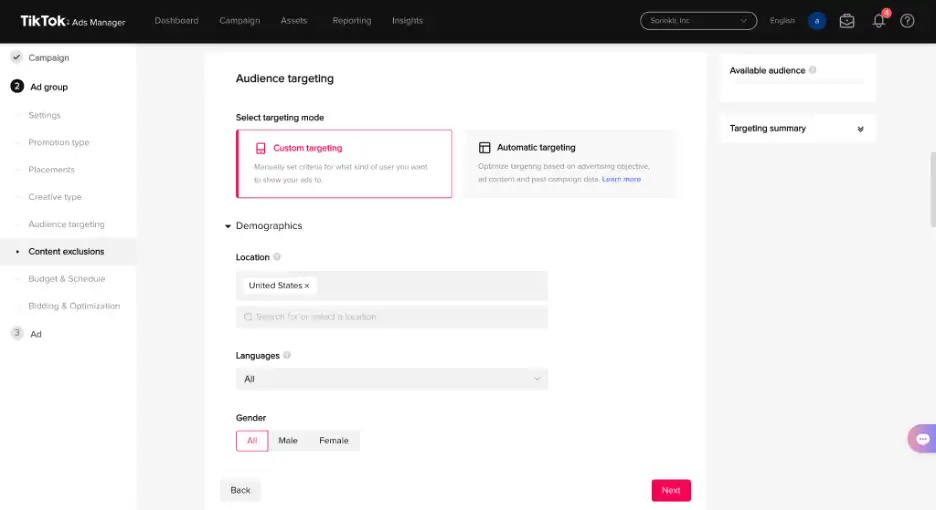Choose Male gender option
The width and height of the screenshot is (936, 510).
pyautogui.click(x=288, y=441)
